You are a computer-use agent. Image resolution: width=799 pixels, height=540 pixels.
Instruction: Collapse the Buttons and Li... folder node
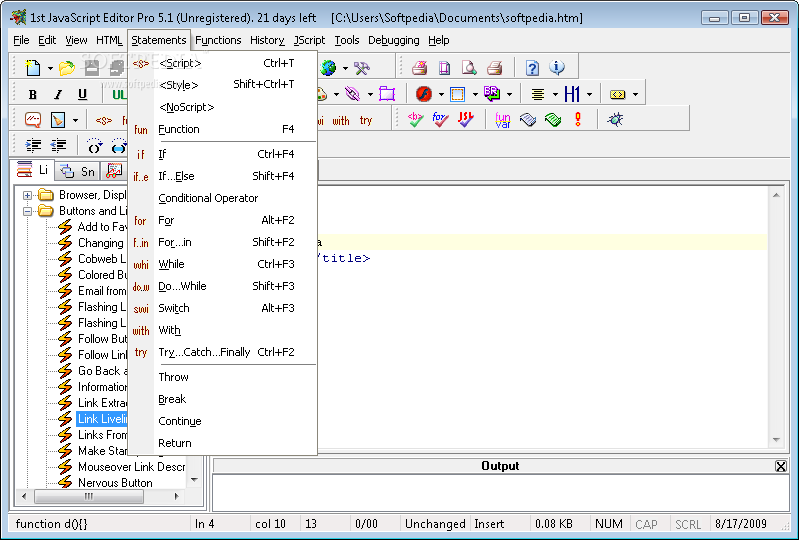28,211
